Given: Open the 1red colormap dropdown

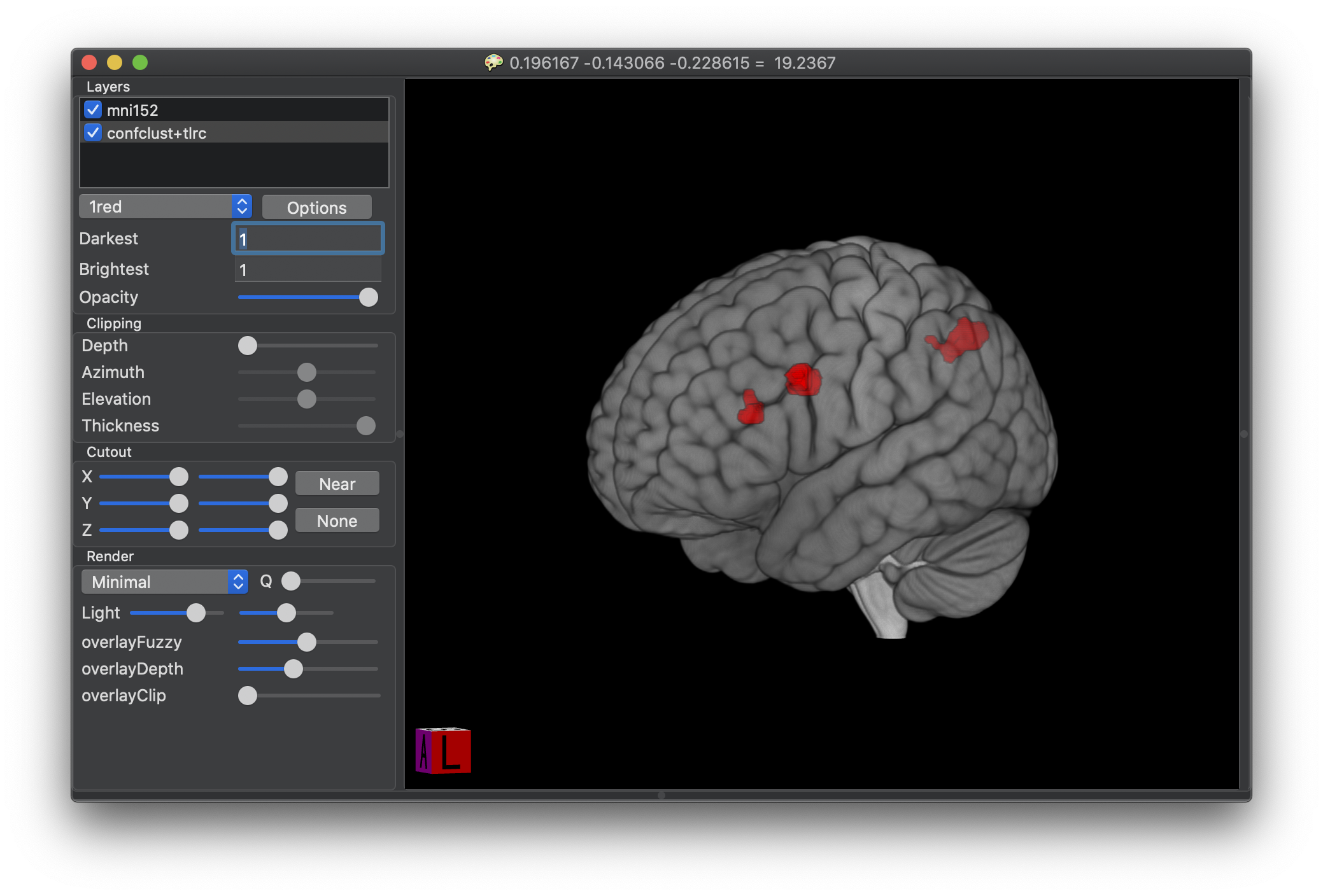Looking at the screenshot, I should 166,207.
